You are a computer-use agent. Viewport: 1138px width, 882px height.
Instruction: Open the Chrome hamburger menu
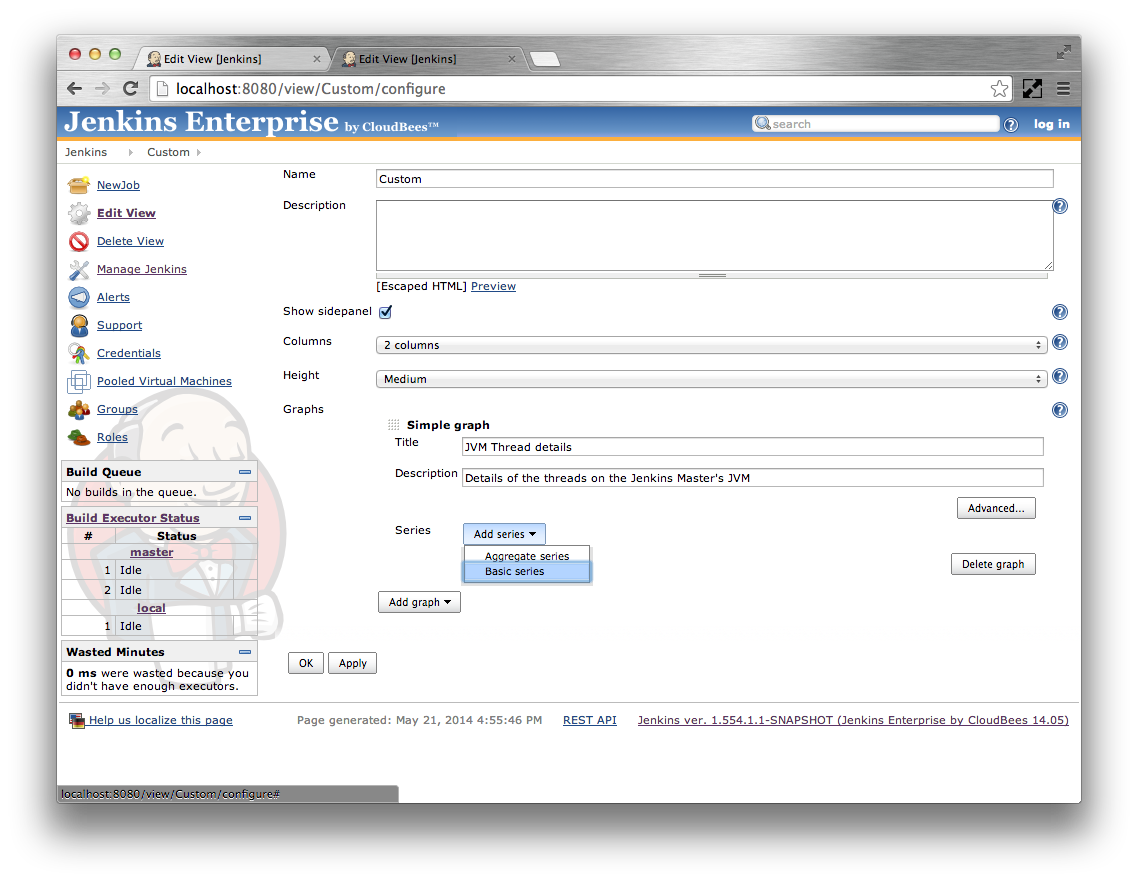point(1063,89)
